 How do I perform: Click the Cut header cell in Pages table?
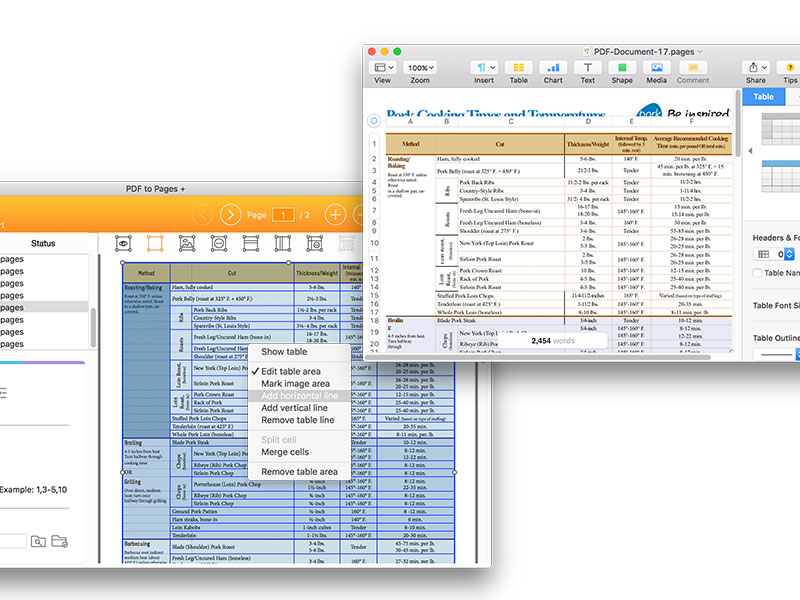coord(500,144)
